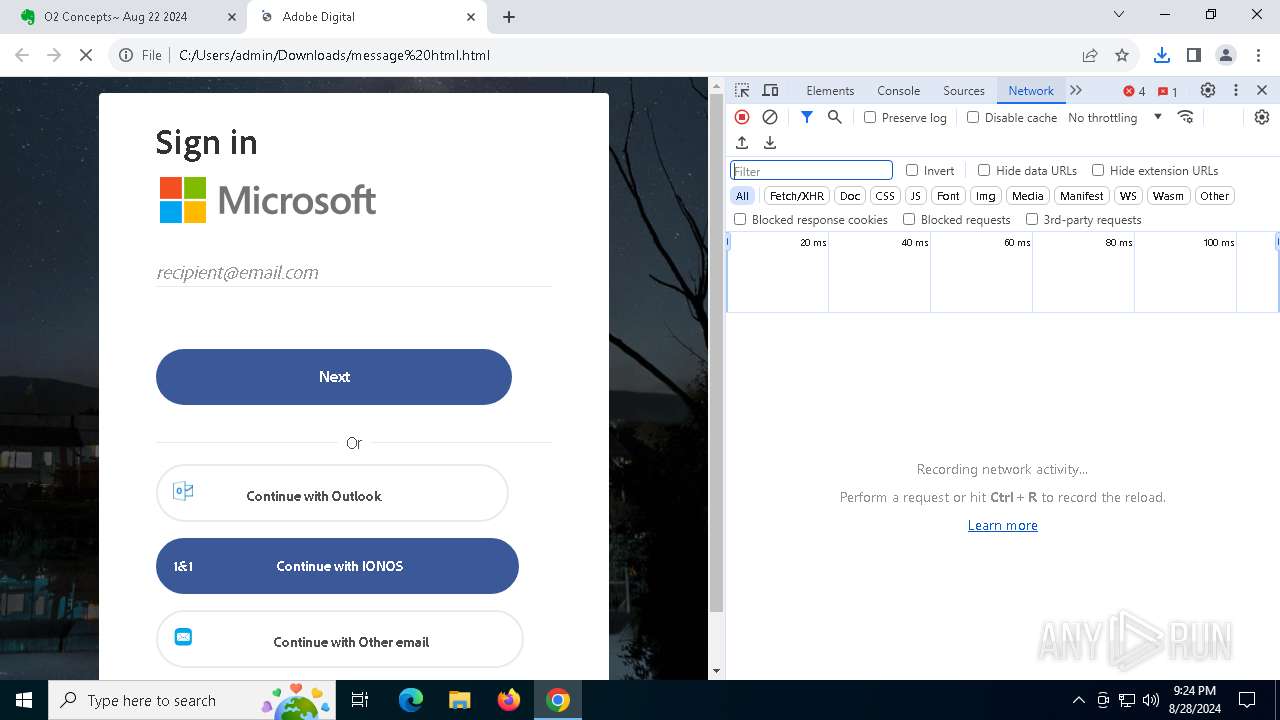Screen dimensions: 1280x720
Task: Launch Firefox from the taskbar
Action: tap(509, 700)
